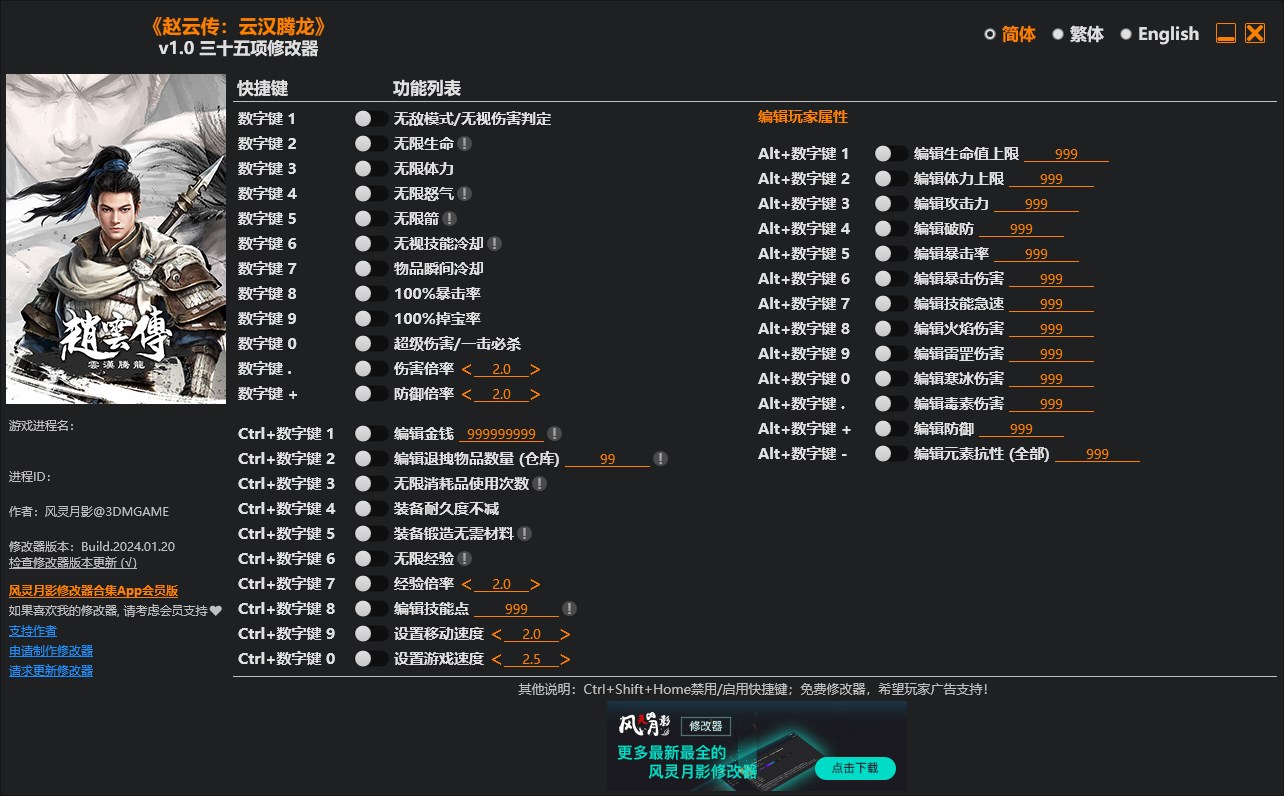The image size is (1284, 796).
Task: Enable 超级伤害/一击必杀 toggle
Action: [x=371, y=344]
